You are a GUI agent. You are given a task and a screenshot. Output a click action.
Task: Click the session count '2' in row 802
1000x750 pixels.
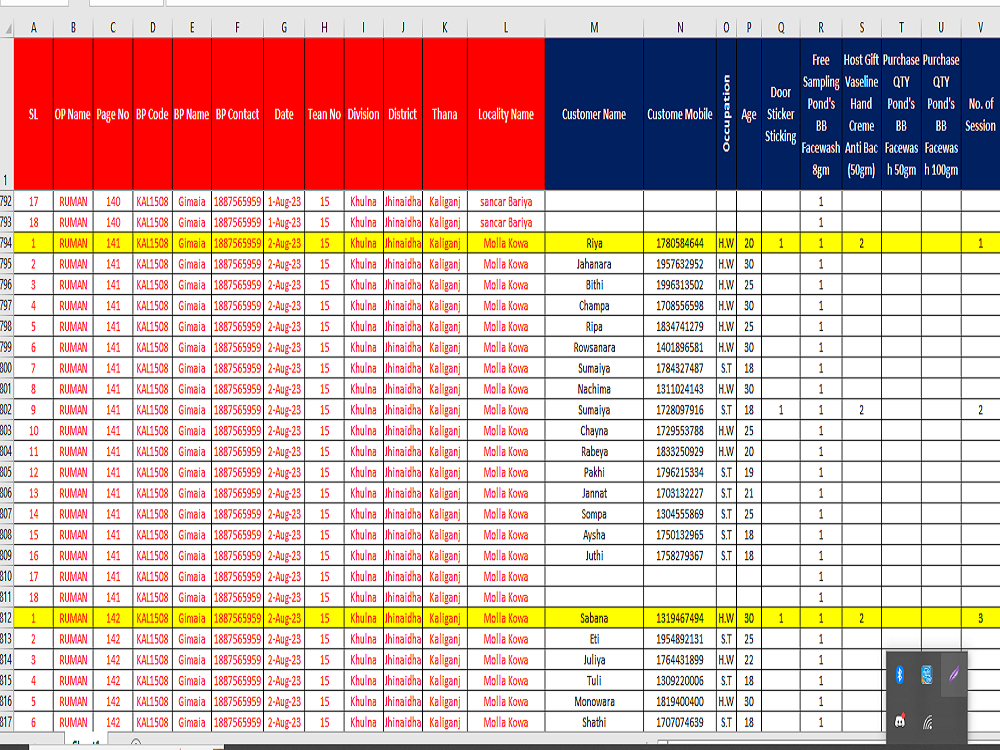coord(980,410)
